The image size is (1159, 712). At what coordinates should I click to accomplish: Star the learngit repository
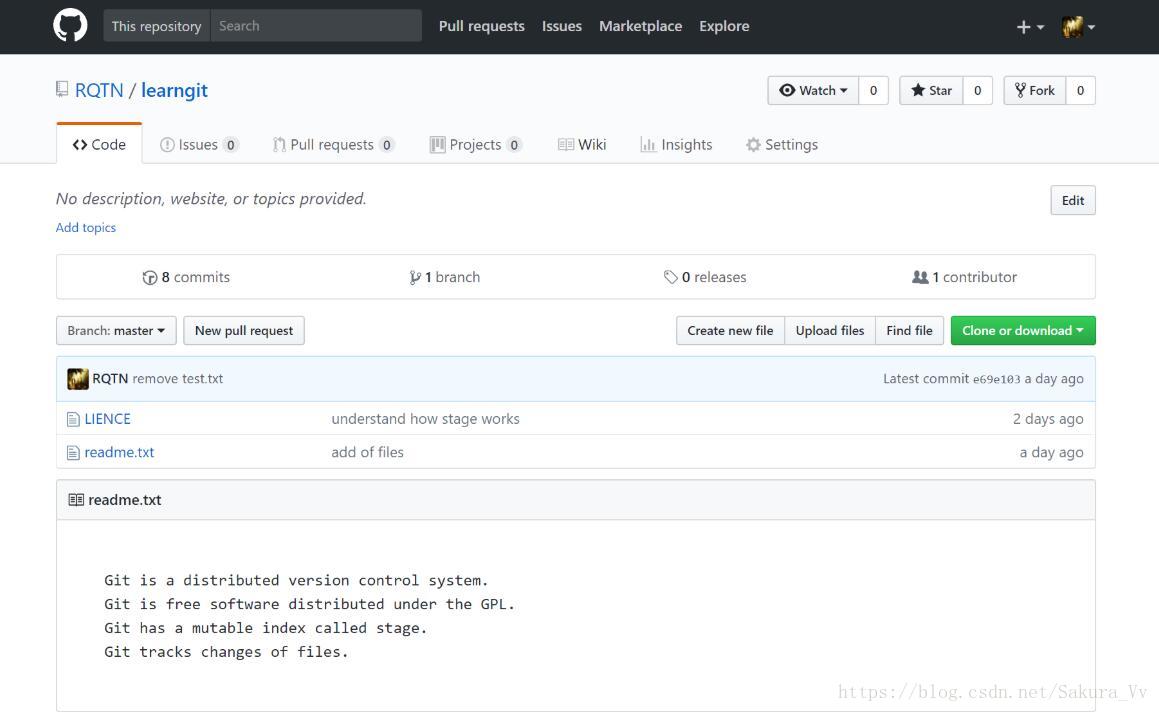click(x=931, y=90)
